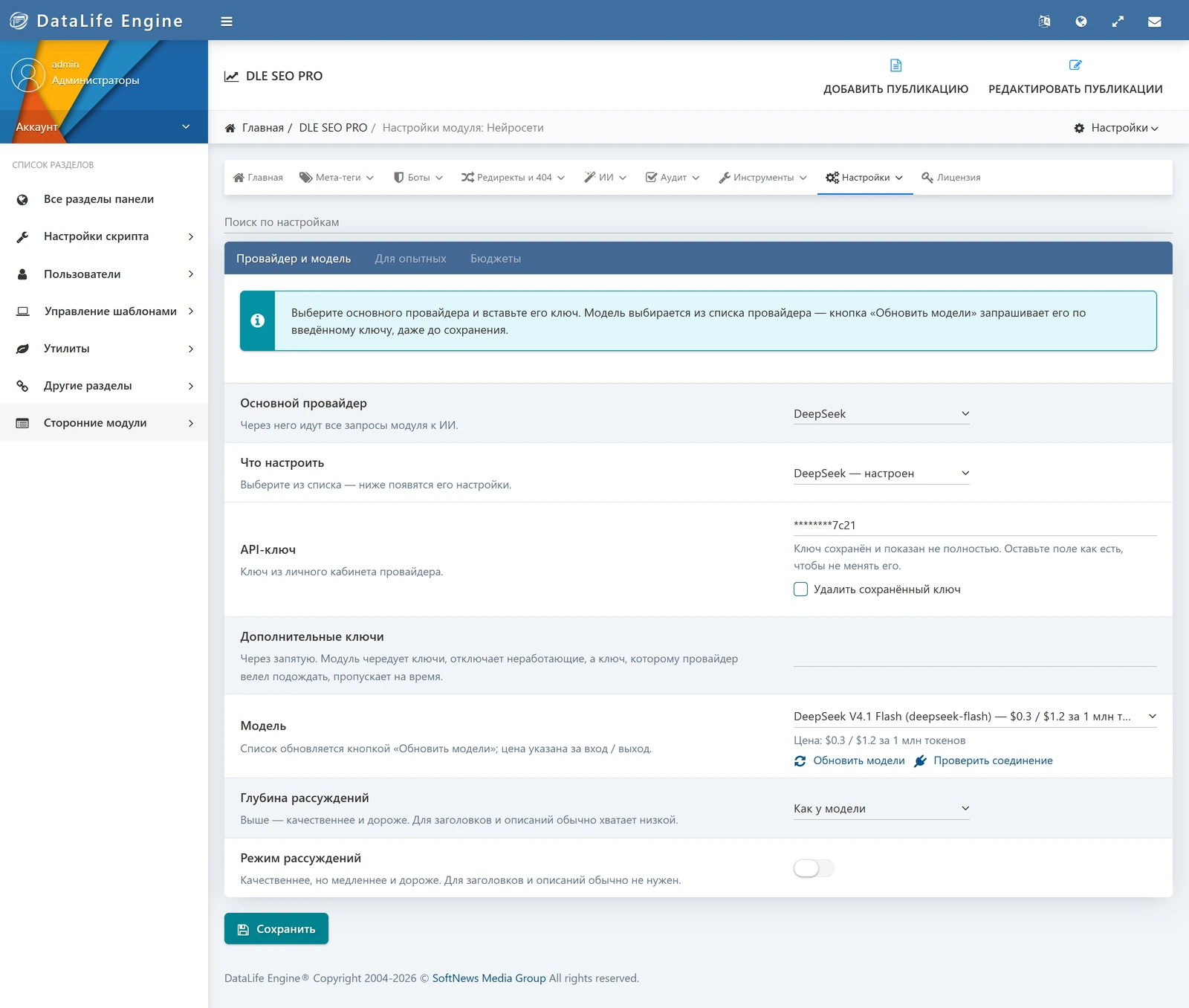Screen dimensions: 1189x1008
Task: Open the globe site icon in header
Action: [x=1081, y=22]
